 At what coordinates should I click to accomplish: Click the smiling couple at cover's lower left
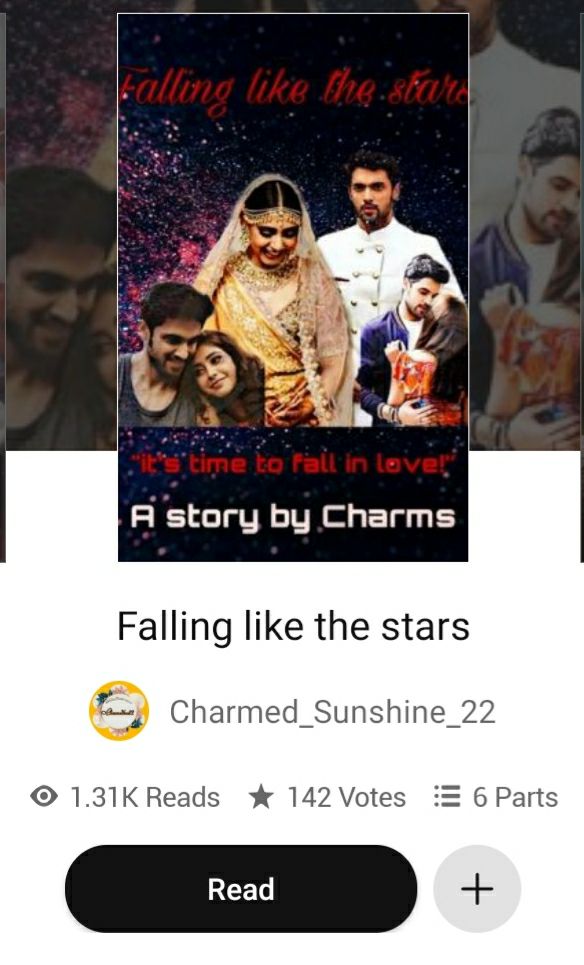191,356
